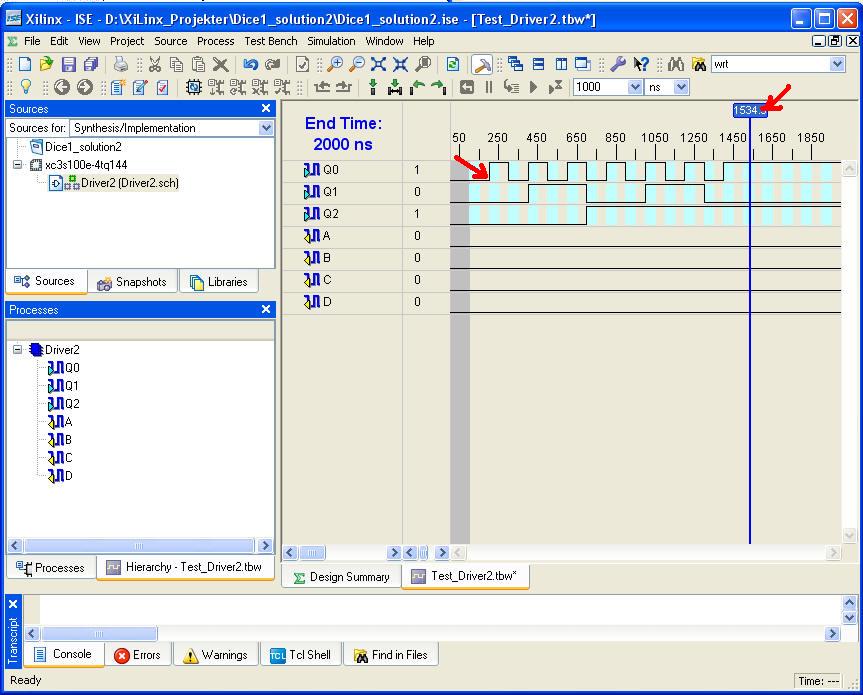Viewport: 863px width, 695px height.
Task: Close the Processes panel
Action: pos(266,309)
